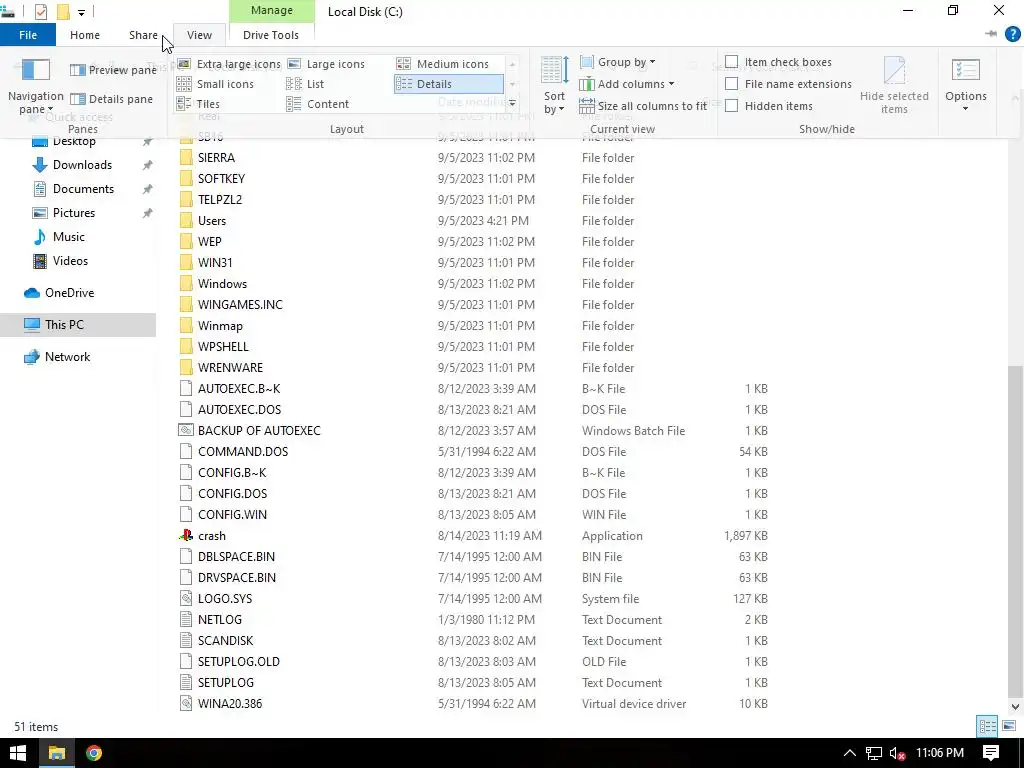Screen dimensions: 1024x768
Task: Select This PC in navigation pane
Action: pos(64,325)
